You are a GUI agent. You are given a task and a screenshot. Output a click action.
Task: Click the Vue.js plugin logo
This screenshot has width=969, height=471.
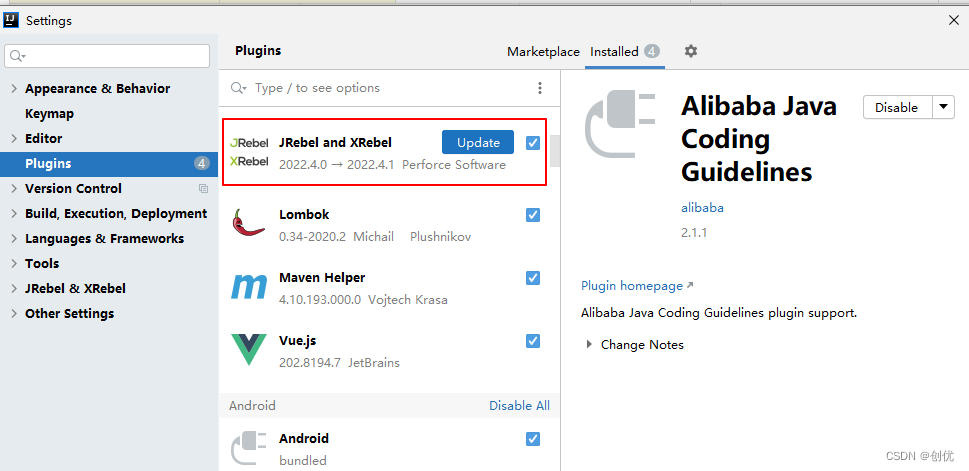point(248,349)
